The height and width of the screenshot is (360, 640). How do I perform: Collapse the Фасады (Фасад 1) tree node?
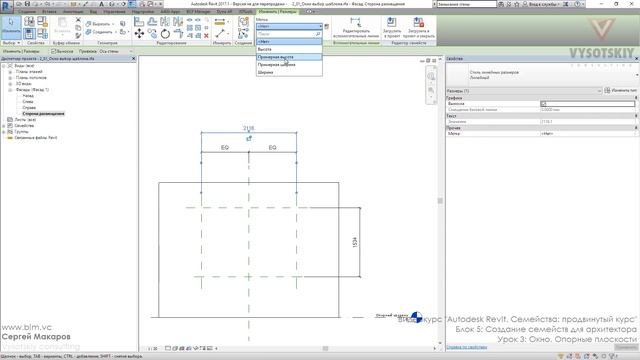(x=10, y=89)
